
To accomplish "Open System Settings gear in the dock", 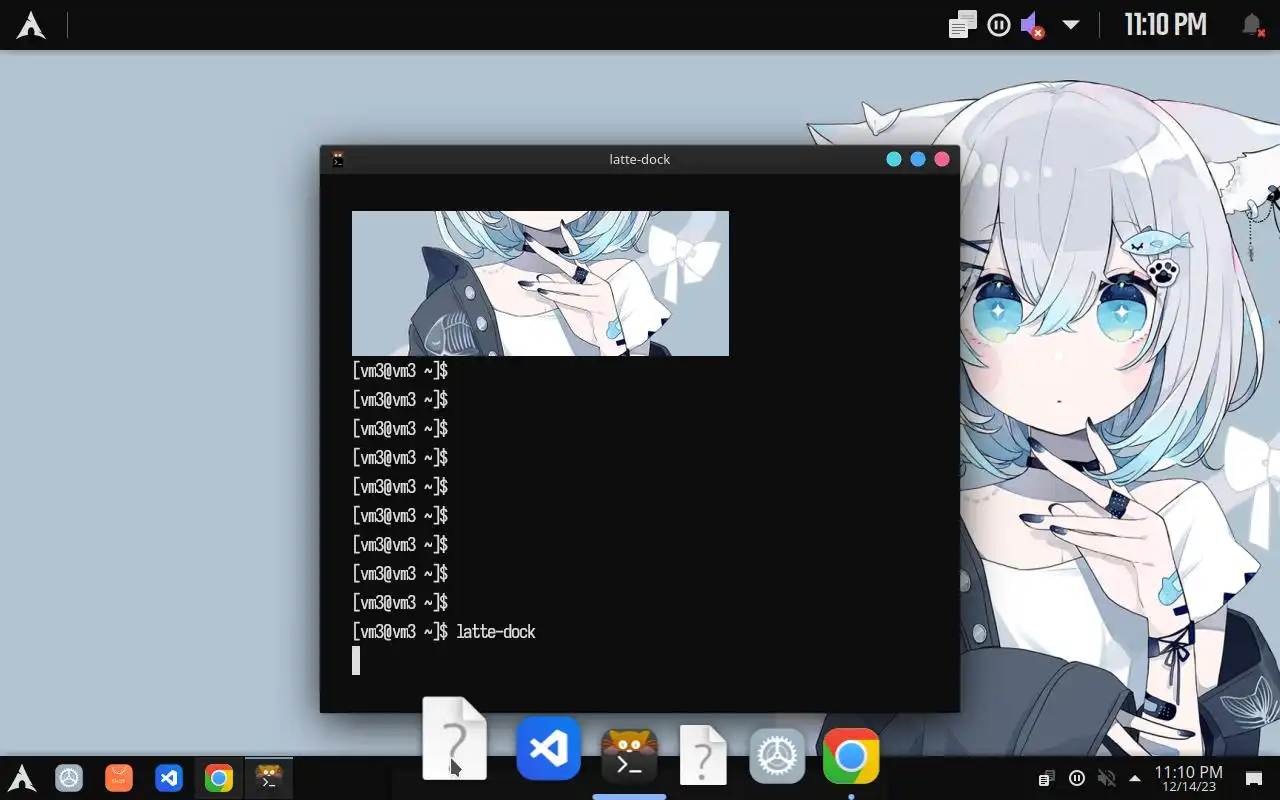I will click(777, 756).
